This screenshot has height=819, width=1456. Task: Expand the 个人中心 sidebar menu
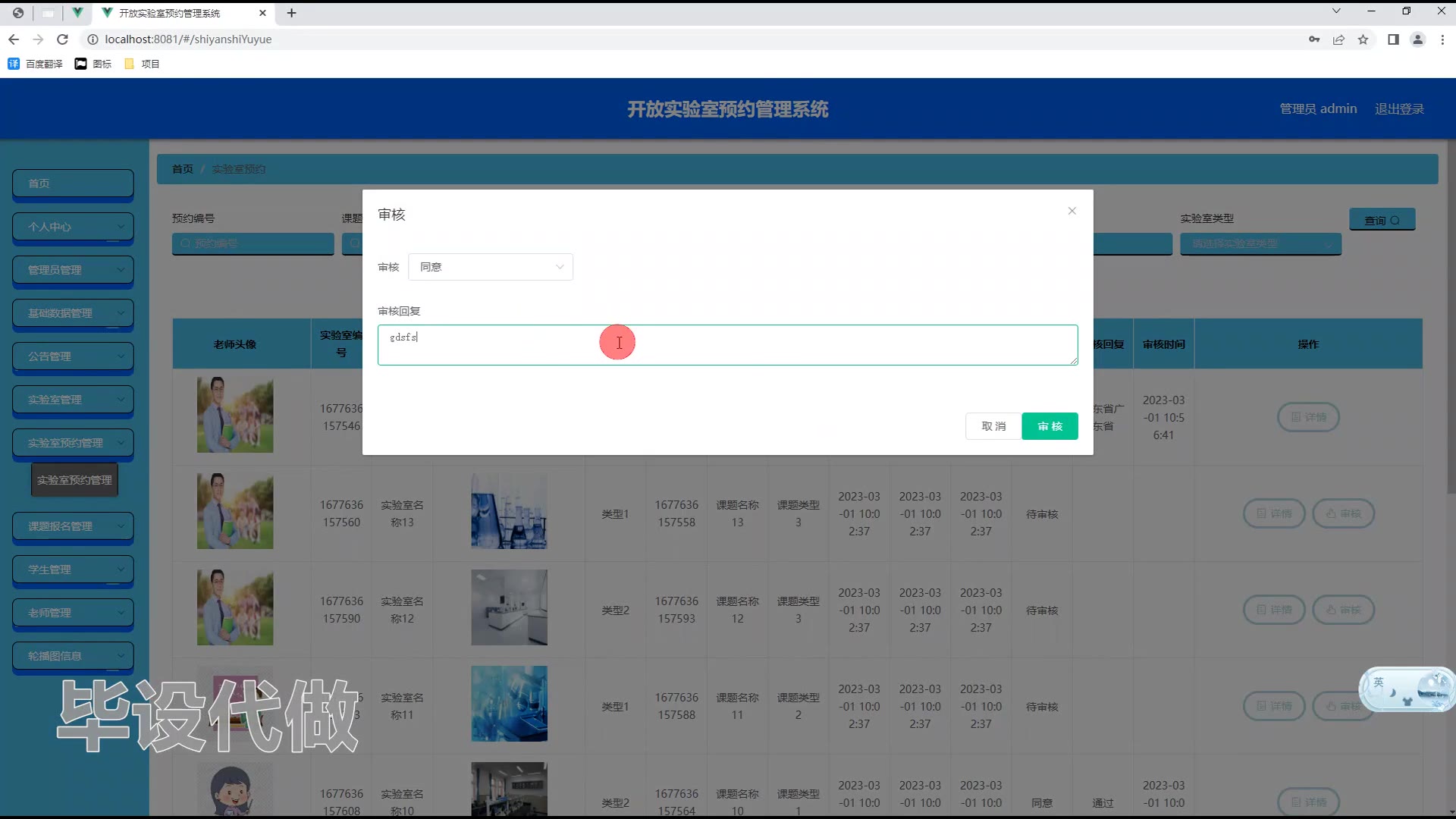coord(73,227)
